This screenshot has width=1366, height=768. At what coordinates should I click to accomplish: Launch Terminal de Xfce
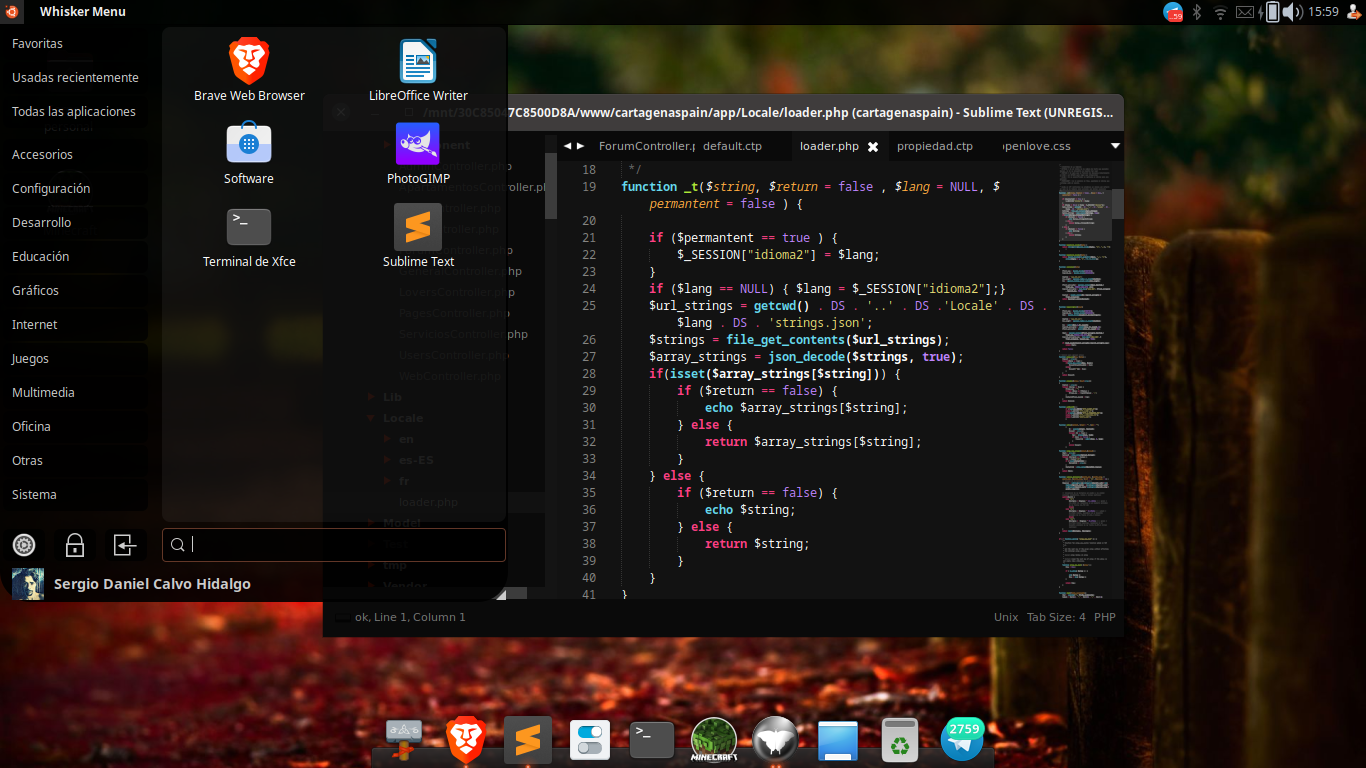click(248, 227)
